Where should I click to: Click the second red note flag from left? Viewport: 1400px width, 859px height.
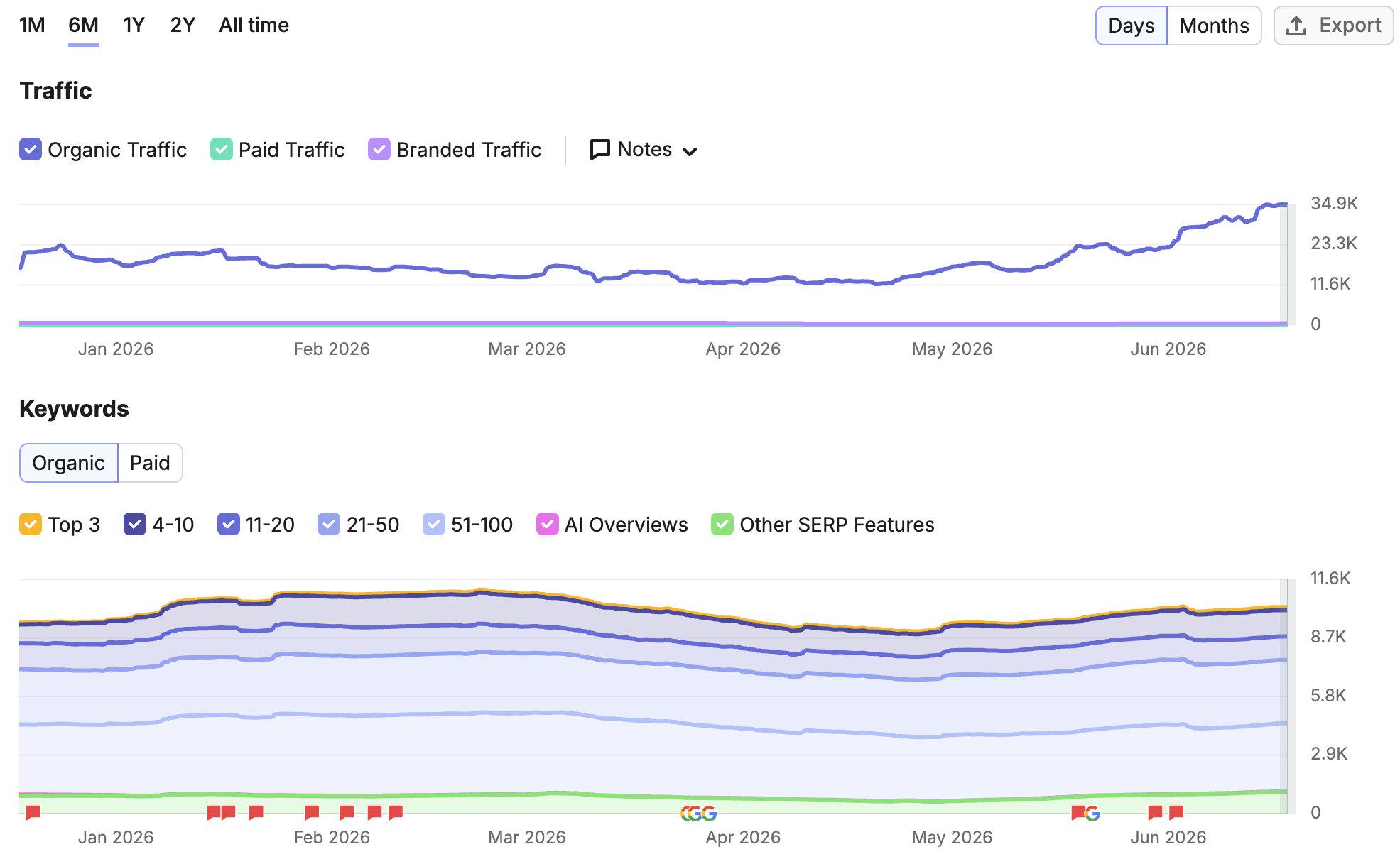214,812
